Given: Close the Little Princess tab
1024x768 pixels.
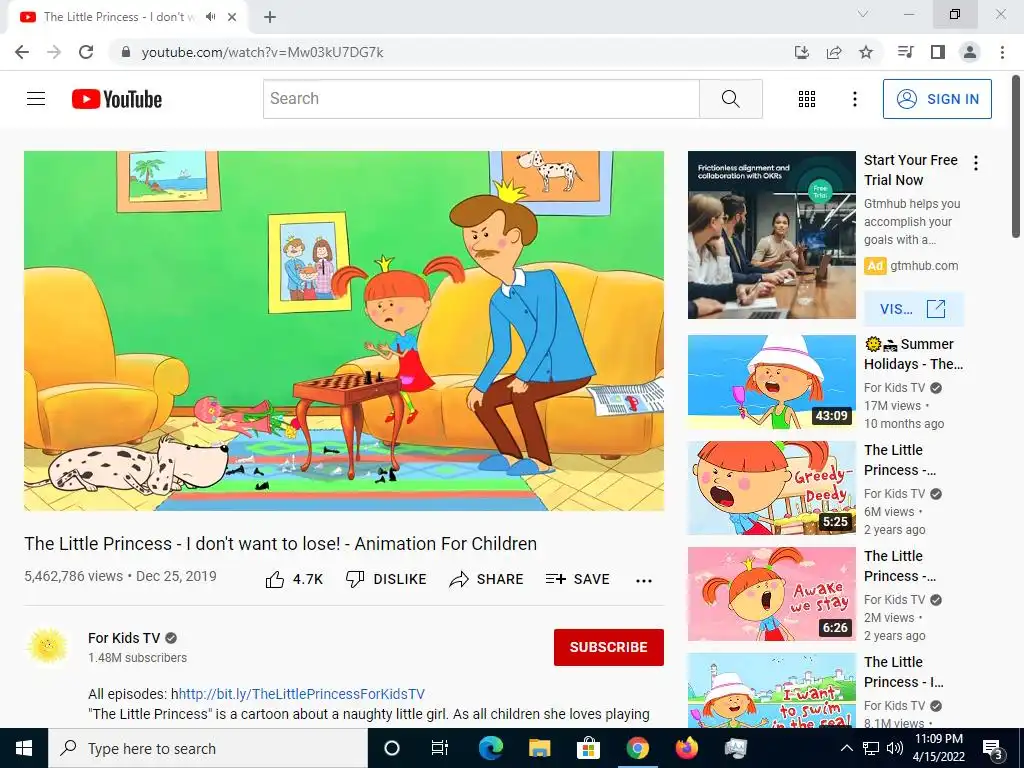Looking at the screenshot, I should click(x=232, y=17).
